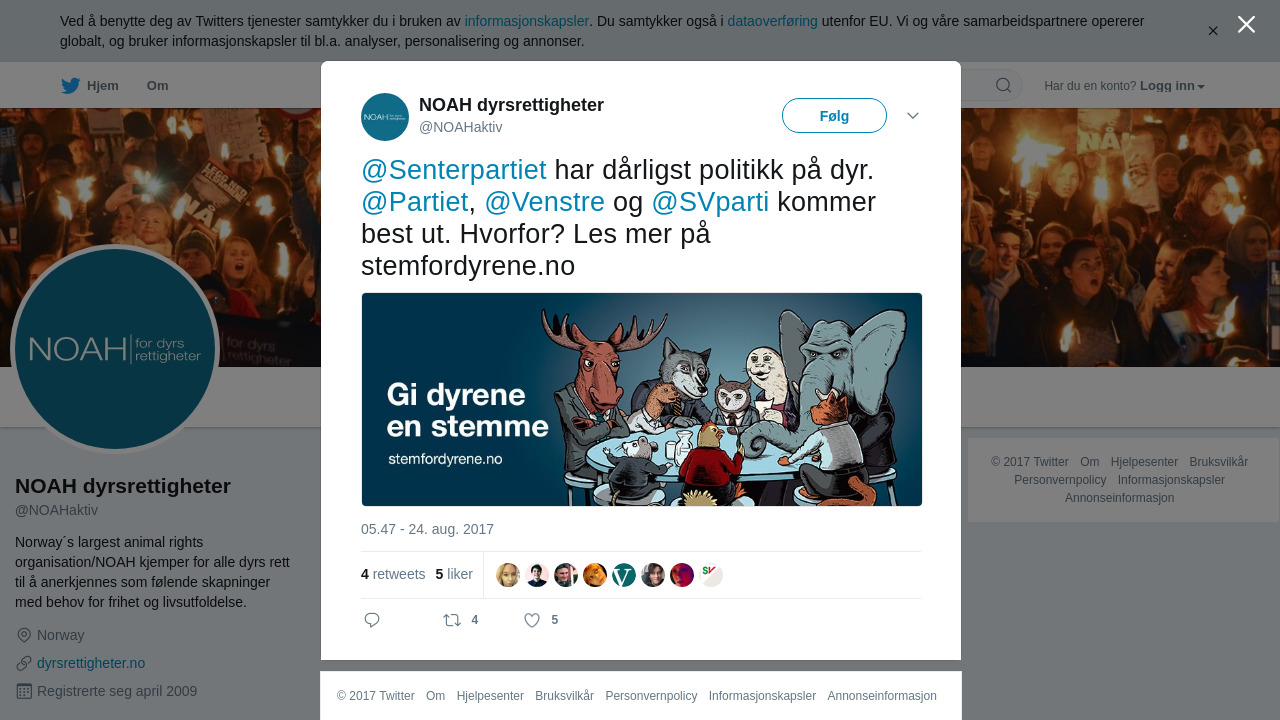Click the retweet icon under the tweet

pyautogui.click(x=452, y=620)
